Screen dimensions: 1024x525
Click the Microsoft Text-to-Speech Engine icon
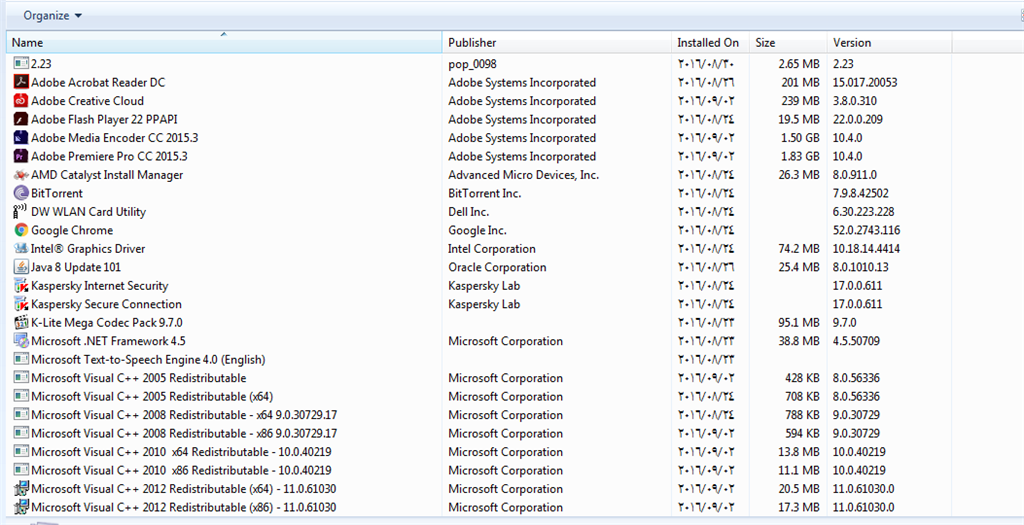(21, 359)
